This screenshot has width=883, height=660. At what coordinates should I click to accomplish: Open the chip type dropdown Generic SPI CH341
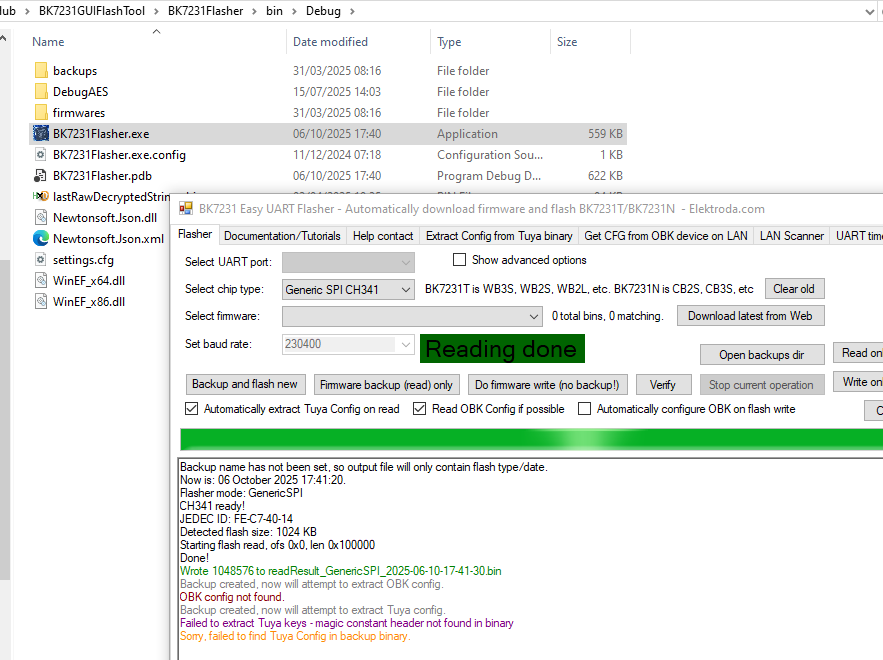click(x=349, y=289)
